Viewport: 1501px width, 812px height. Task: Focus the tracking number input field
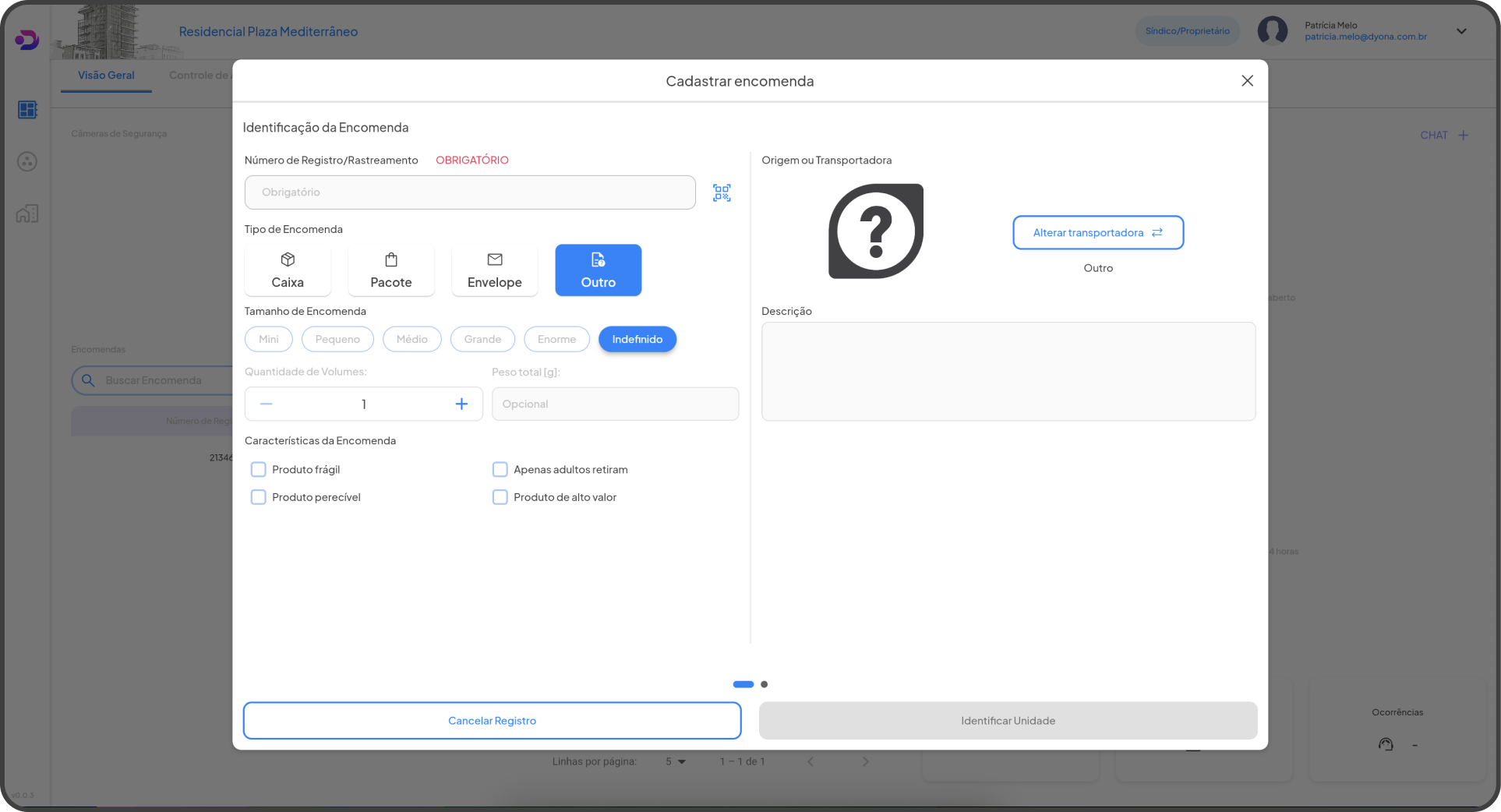[470, 192]
